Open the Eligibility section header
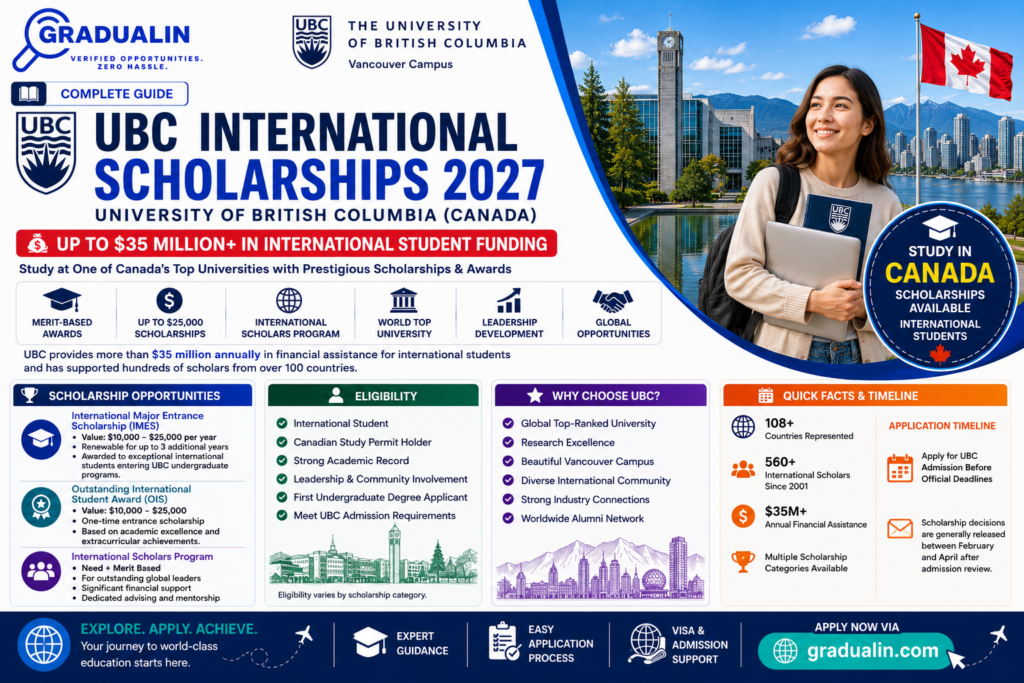Image resolution: width=1024 pixels, height=683 pixels. tap(373, 395)
